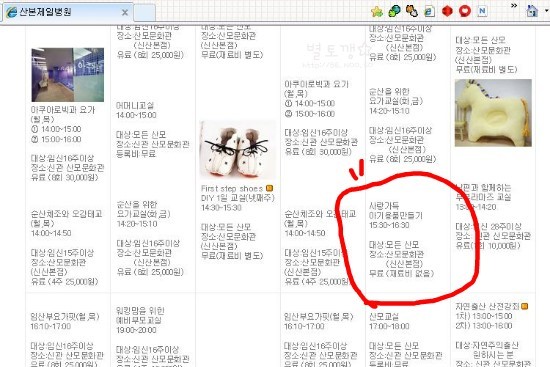Click orange badge beside 자연출산 산전강좌
Screen dimensions: 550x367
click(x=524, y=306)
